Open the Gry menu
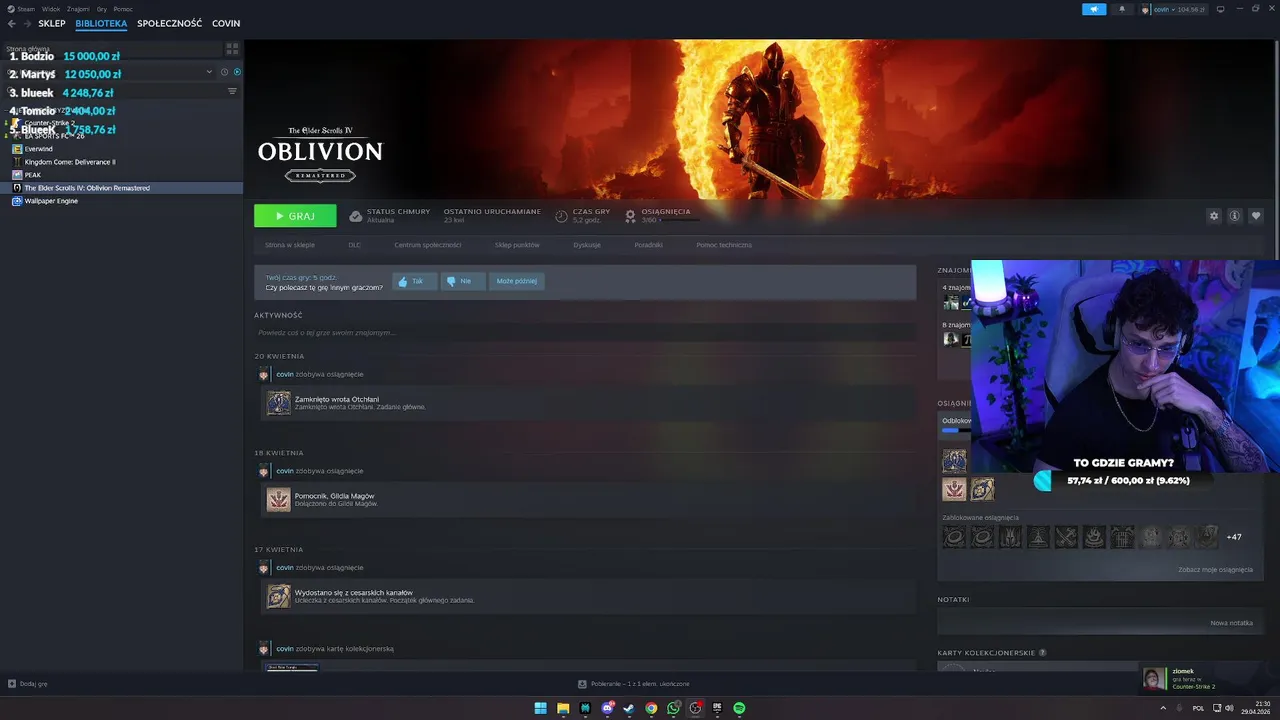The image size is (1280, 720). click(102, 9)
